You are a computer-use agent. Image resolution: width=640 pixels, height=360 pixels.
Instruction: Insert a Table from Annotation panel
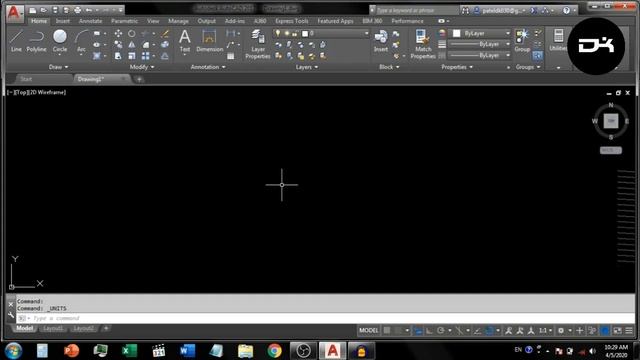(x=231, y=56)
